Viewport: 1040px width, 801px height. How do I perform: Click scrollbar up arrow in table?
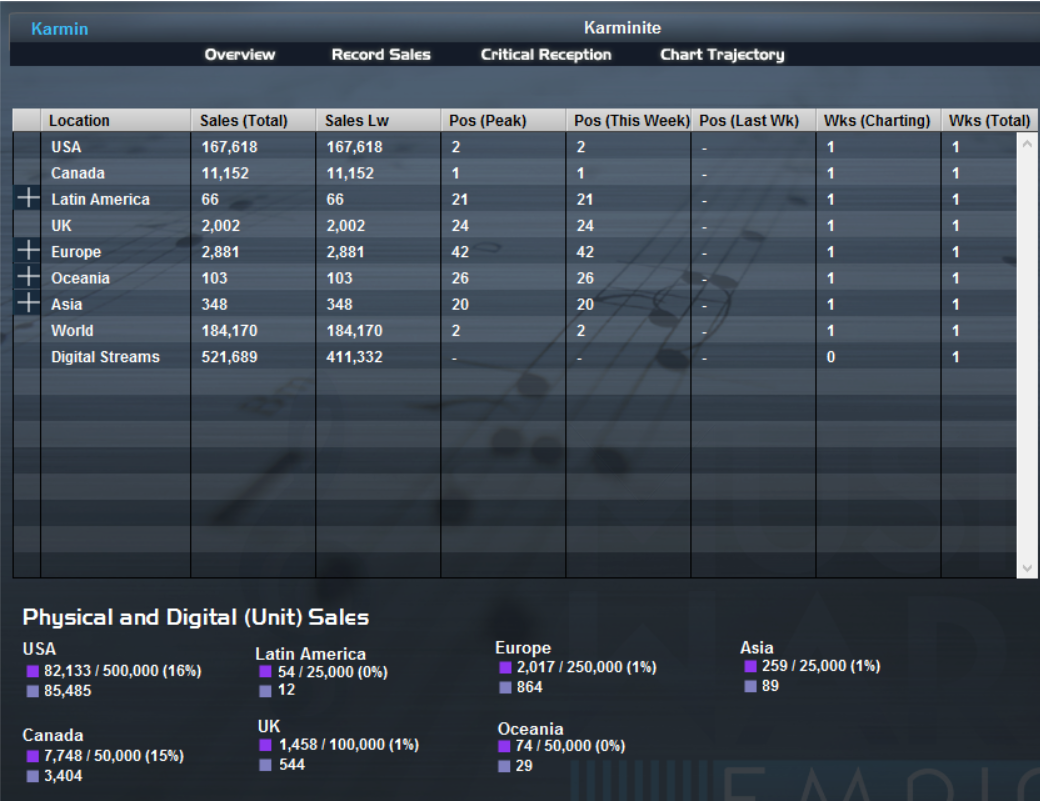point(1027,143)
